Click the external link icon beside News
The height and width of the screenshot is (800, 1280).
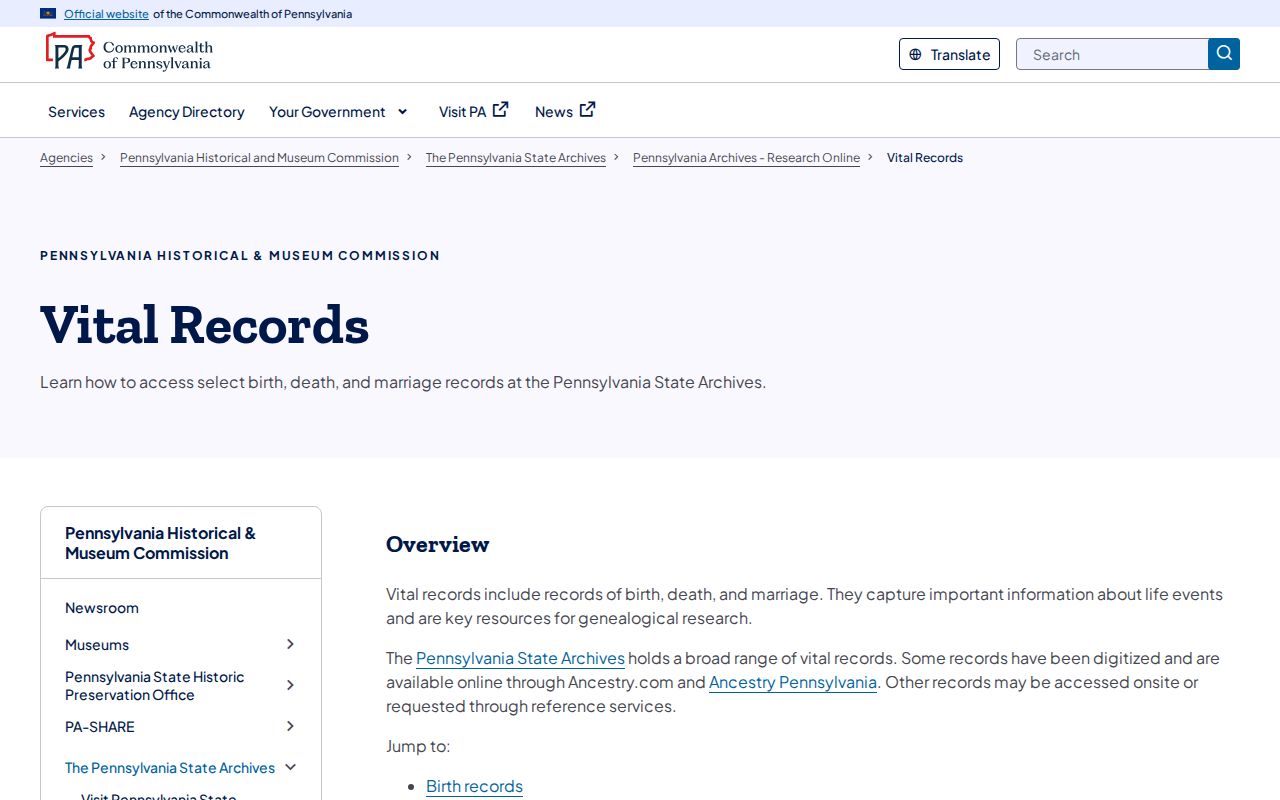tap(588, 110)
